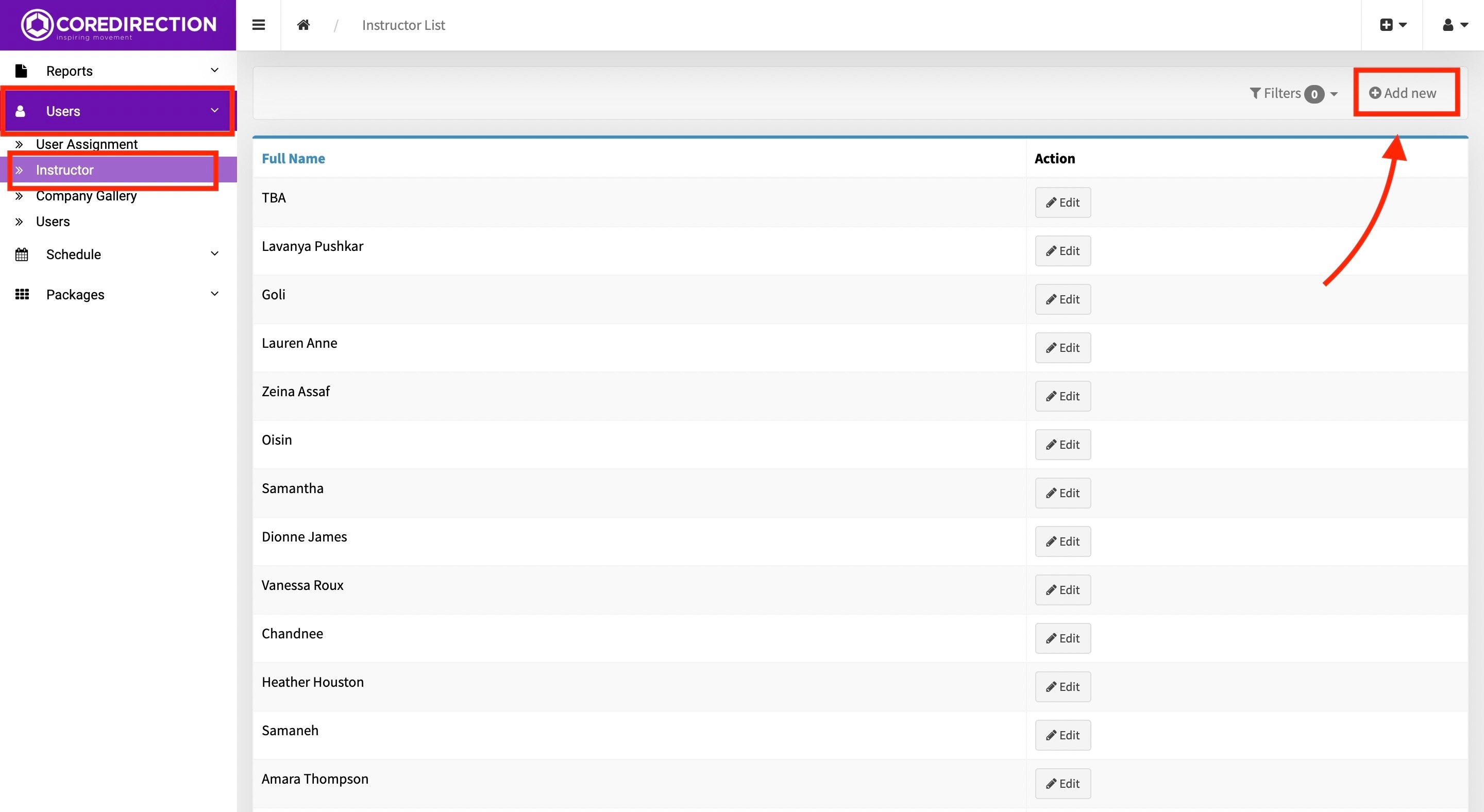Toggle the hamburger sidebar menu icon
1484x812 pixels.
coord(259,25)
